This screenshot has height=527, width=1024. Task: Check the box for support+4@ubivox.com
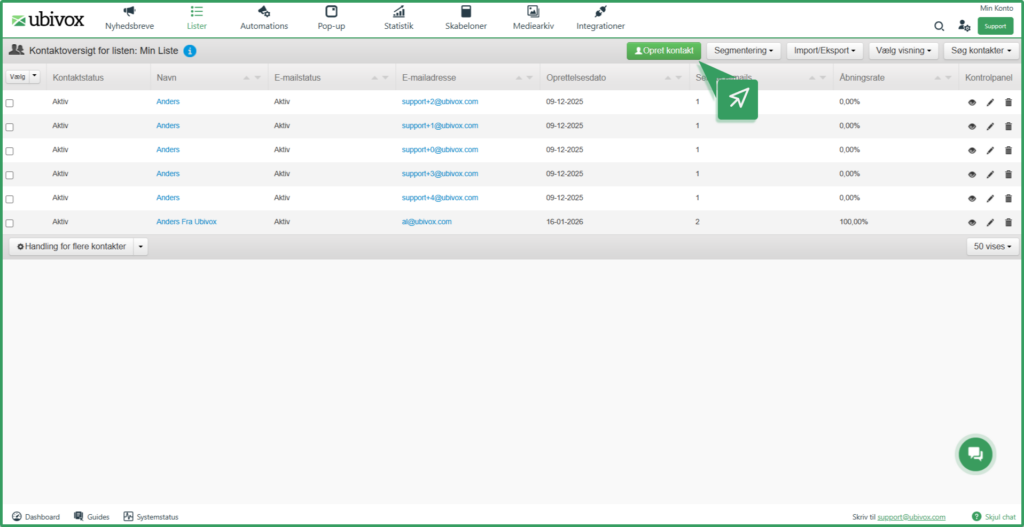10,199
